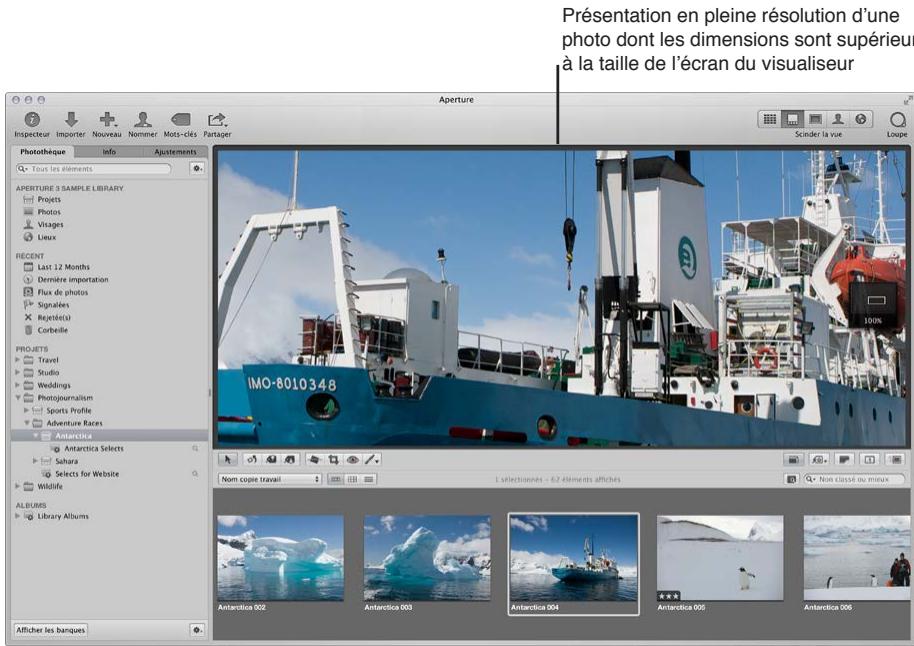Select the Crop tool
The height and width of the screenshot is (646, 914).
333,459
